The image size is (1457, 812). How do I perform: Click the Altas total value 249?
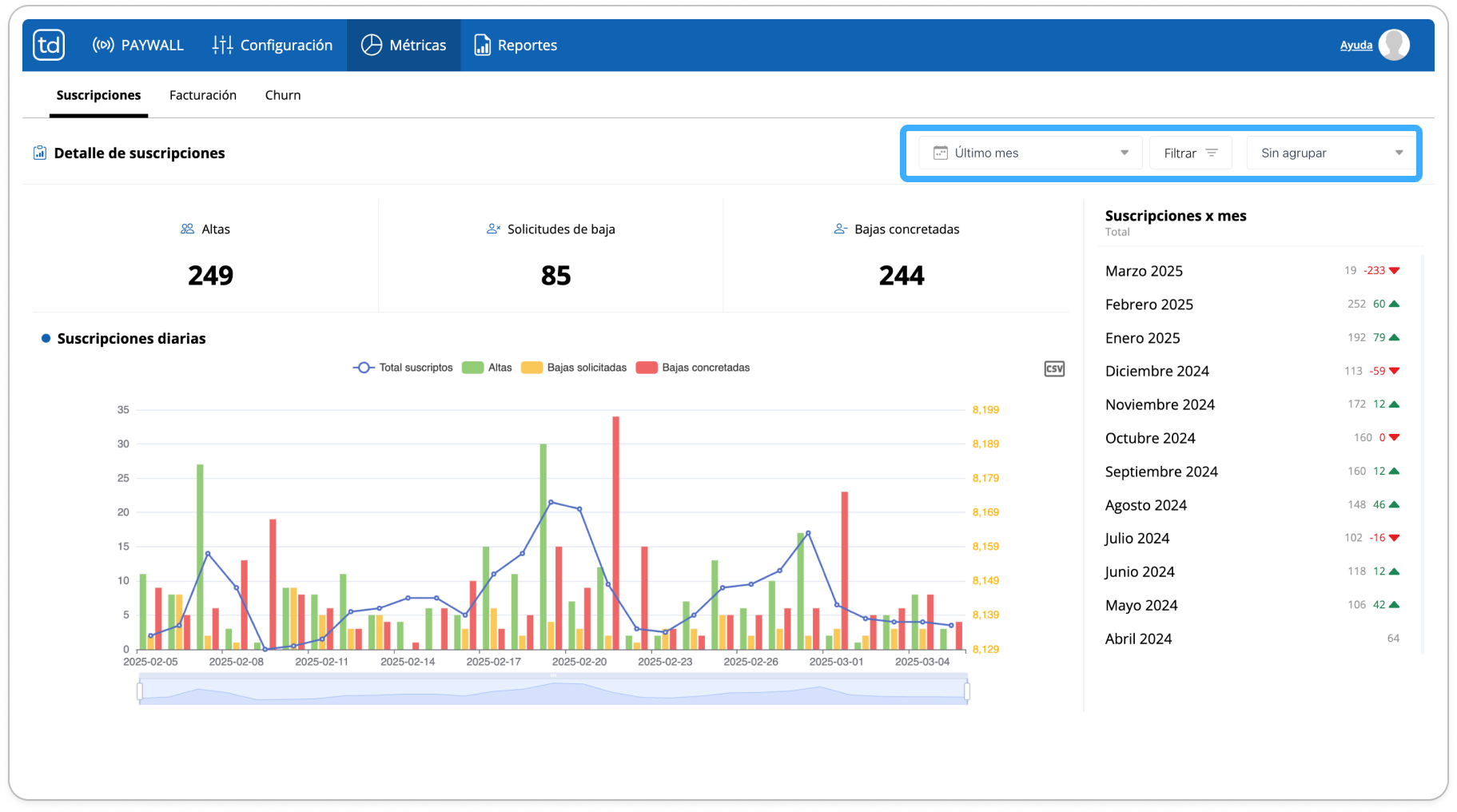click(x=211, y=276)
